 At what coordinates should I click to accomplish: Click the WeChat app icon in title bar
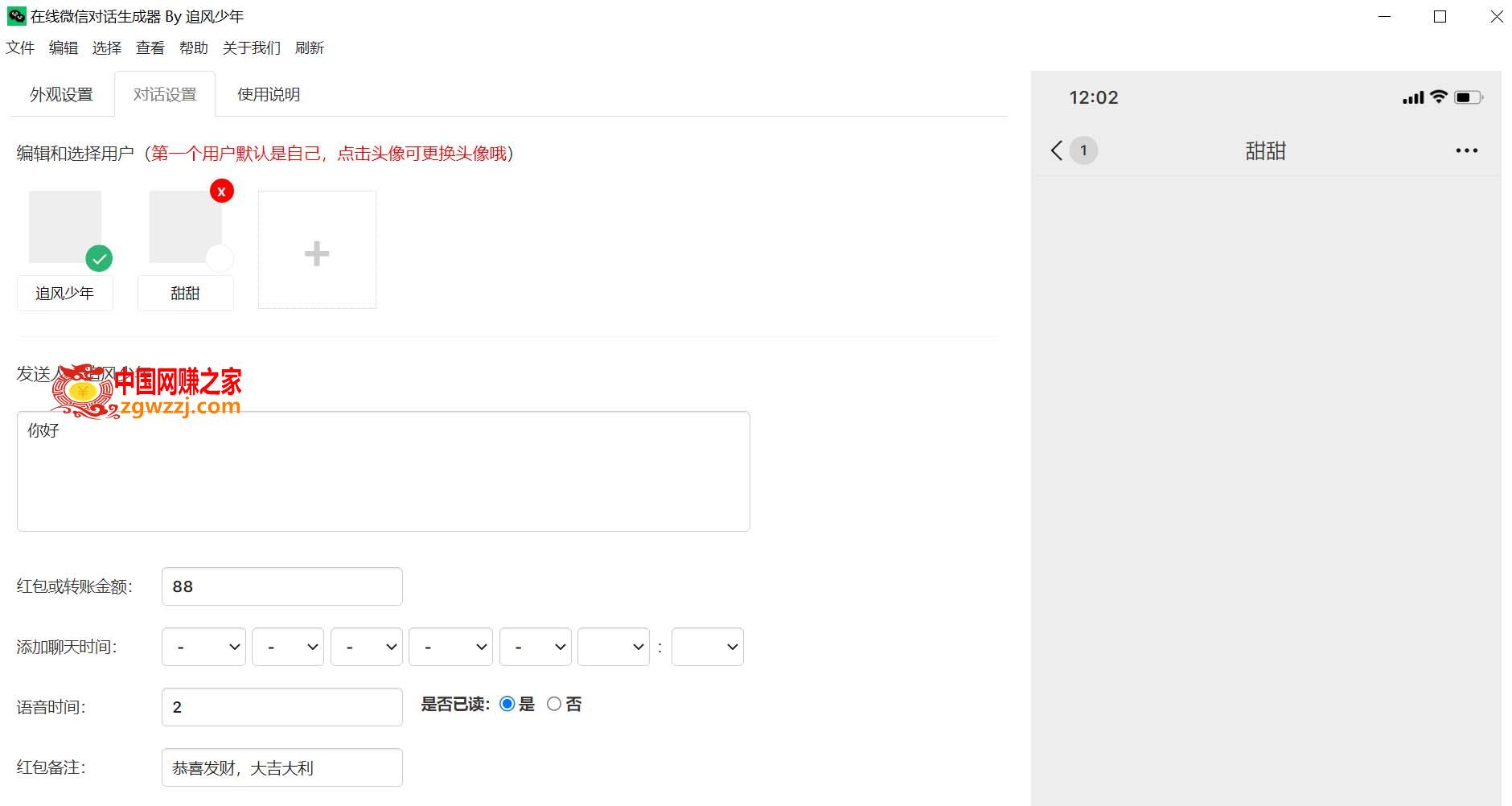point(16,16)
